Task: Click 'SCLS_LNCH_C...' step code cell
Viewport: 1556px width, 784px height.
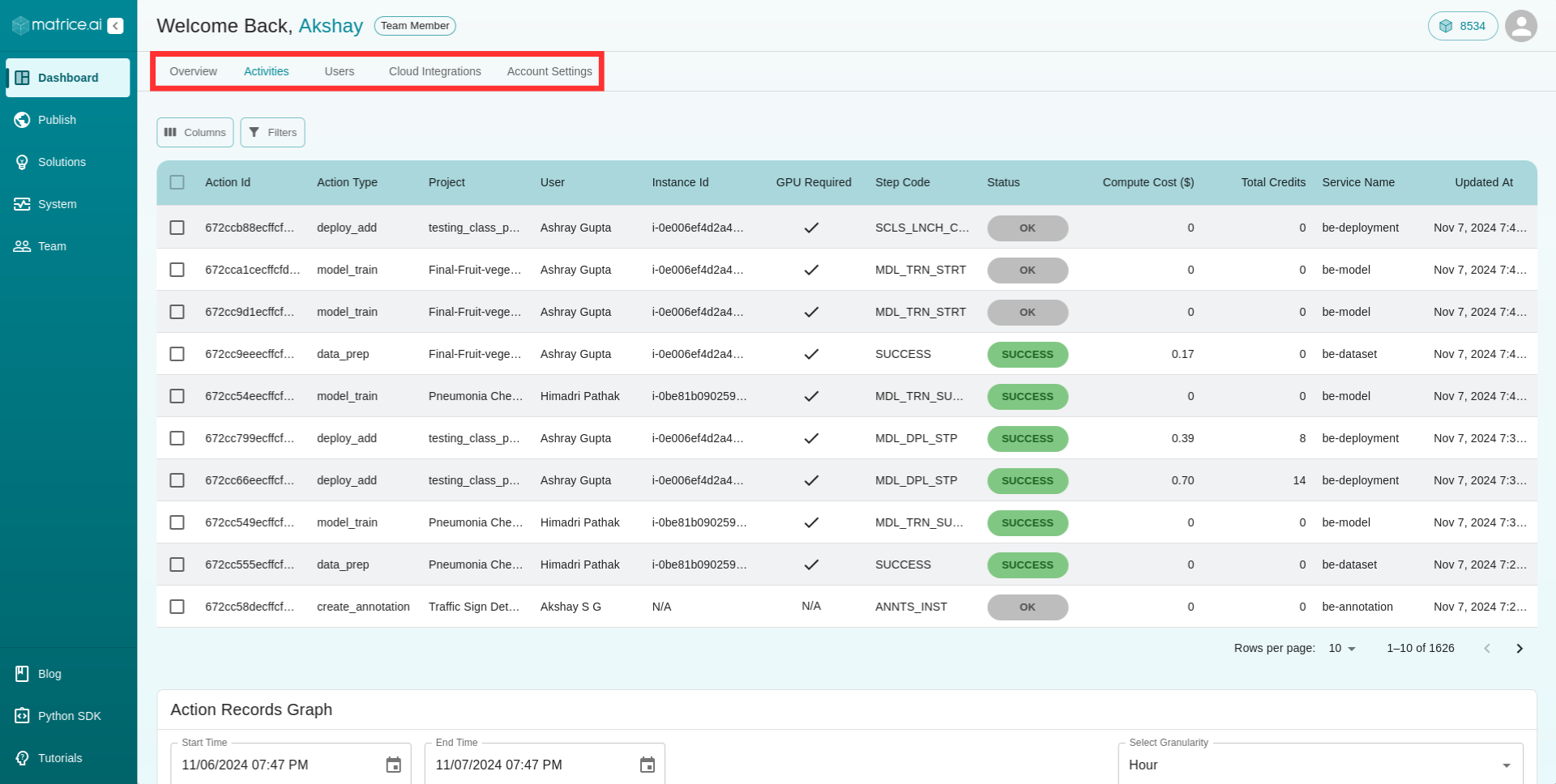Action: [x=922, y=228]
